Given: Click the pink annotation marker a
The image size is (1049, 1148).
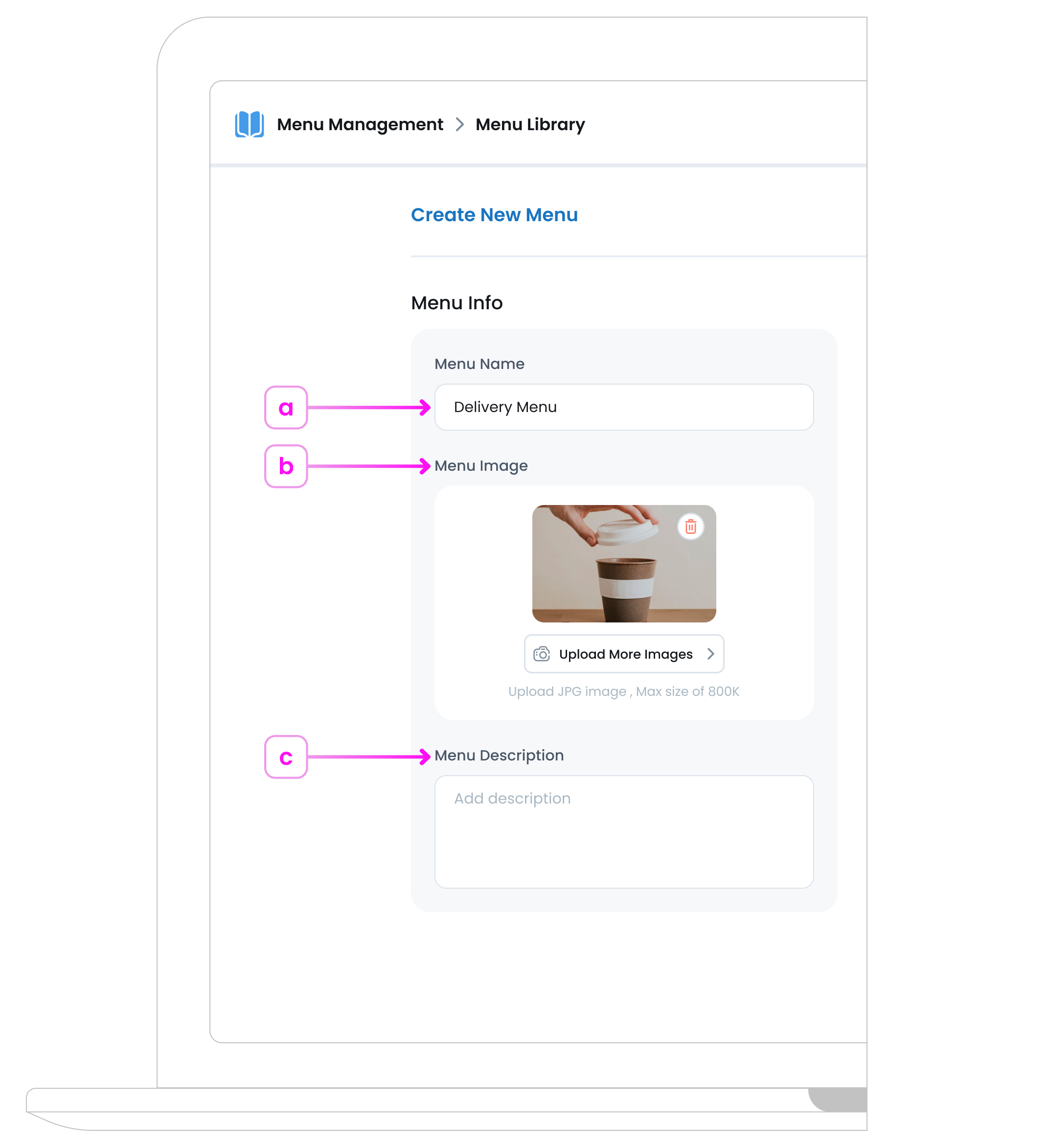Looking at the screenshot, I should pyautogui.click(x=286, y=408).
